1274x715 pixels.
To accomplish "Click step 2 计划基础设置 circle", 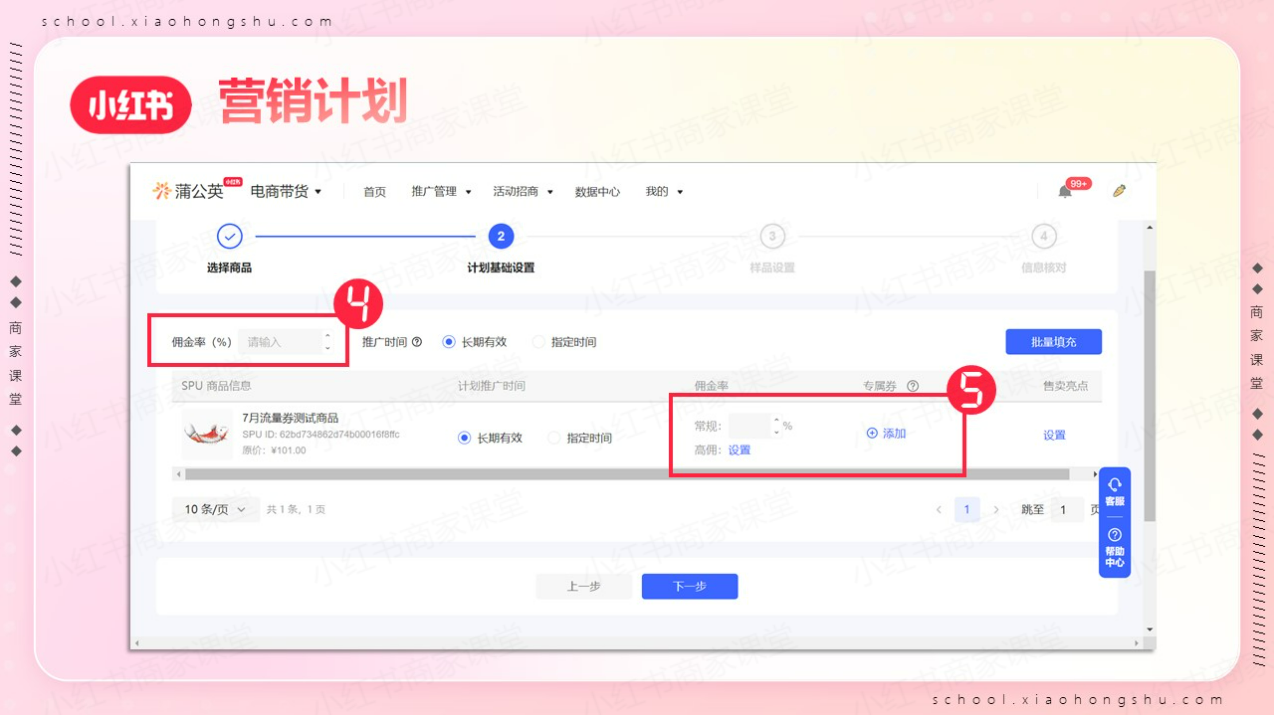I will (500, 237).
